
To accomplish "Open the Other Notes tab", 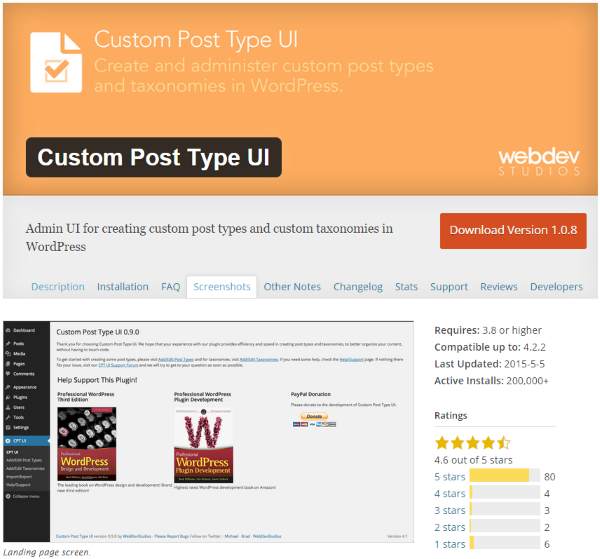I will coord(292,287).
